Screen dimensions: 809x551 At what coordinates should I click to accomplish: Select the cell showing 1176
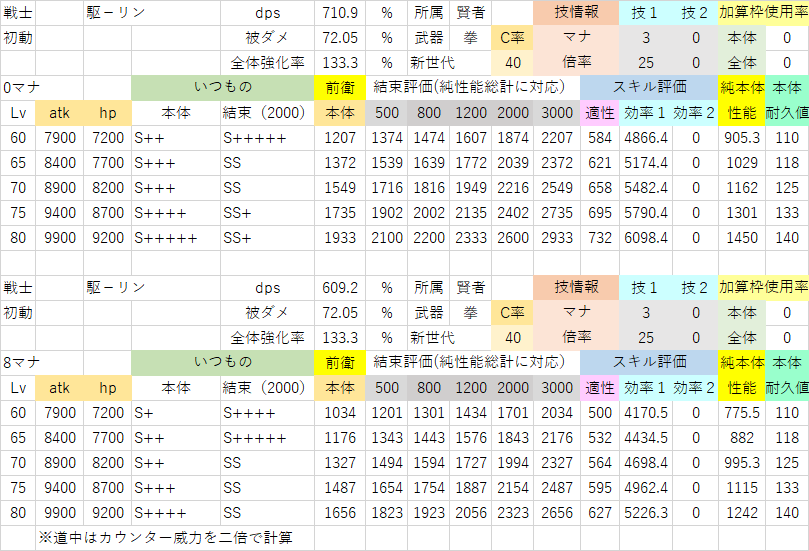[x=340, y=438]
